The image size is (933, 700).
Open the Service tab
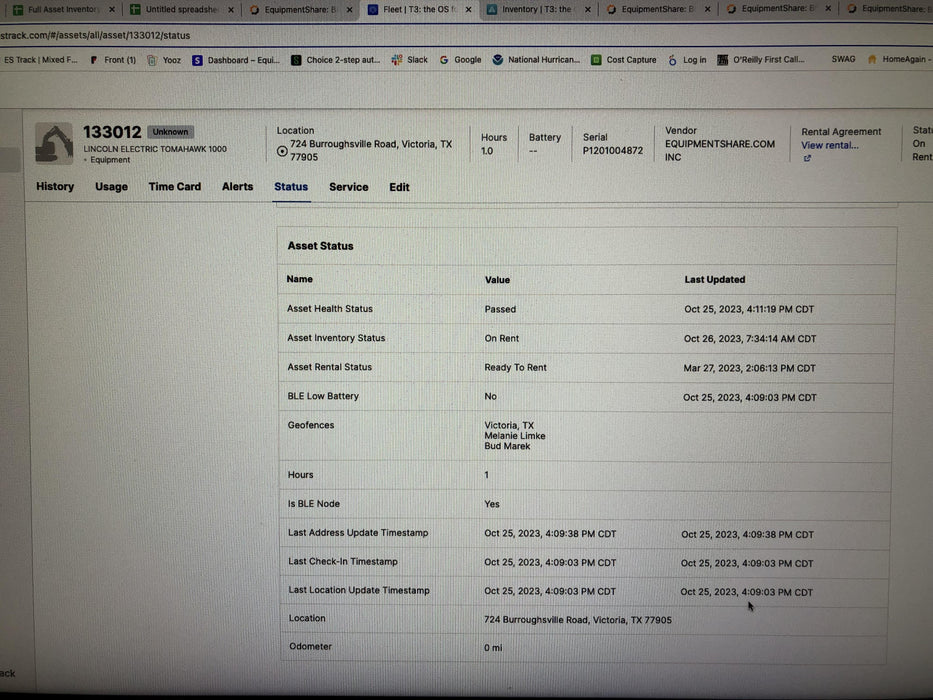348,187
